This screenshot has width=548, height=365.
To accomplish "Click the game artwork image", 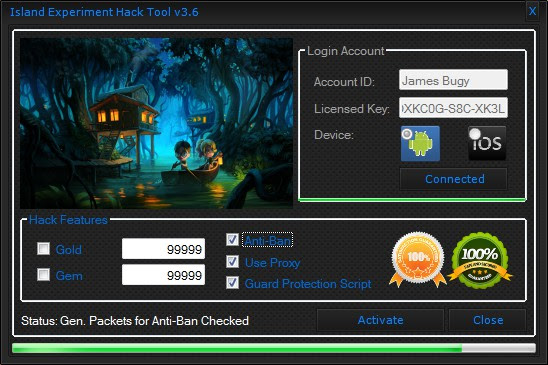I will coord(156,123).
